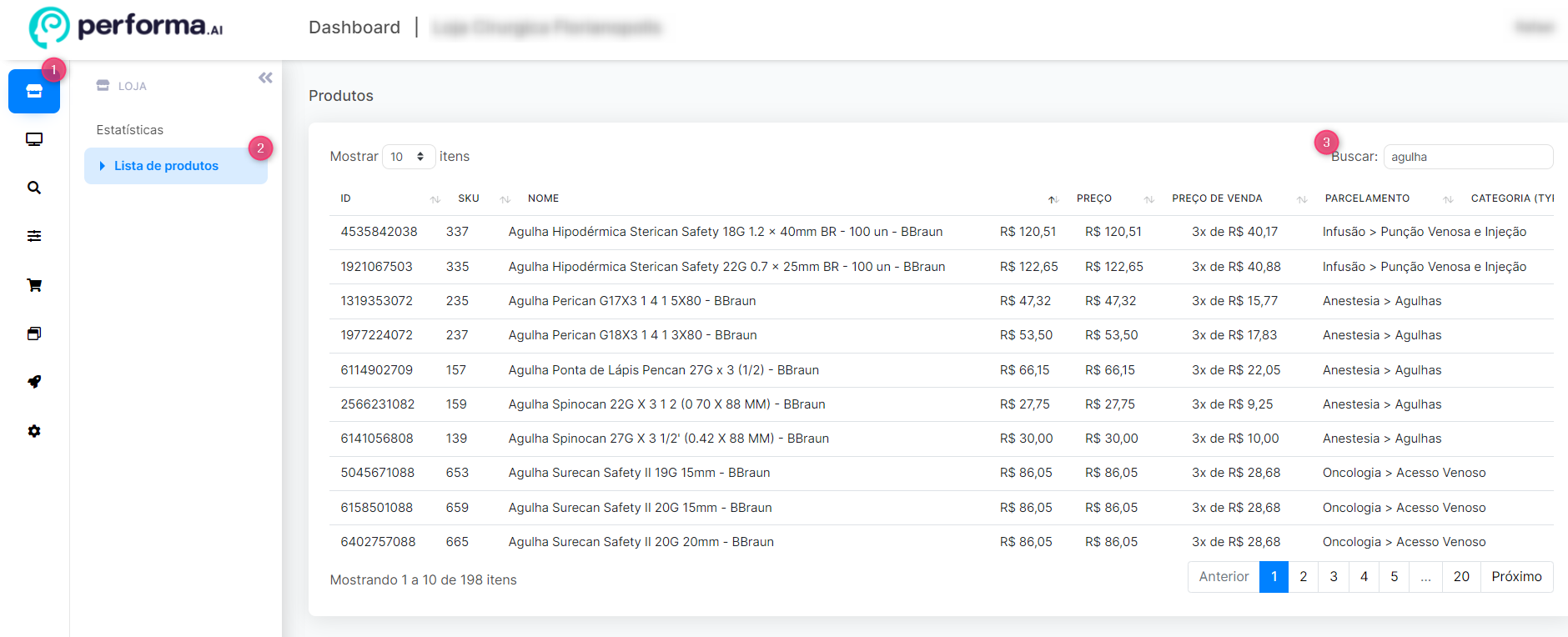Go to the Próximo page
Viewport: 1568px width, 637px height.
point(1516,577)
